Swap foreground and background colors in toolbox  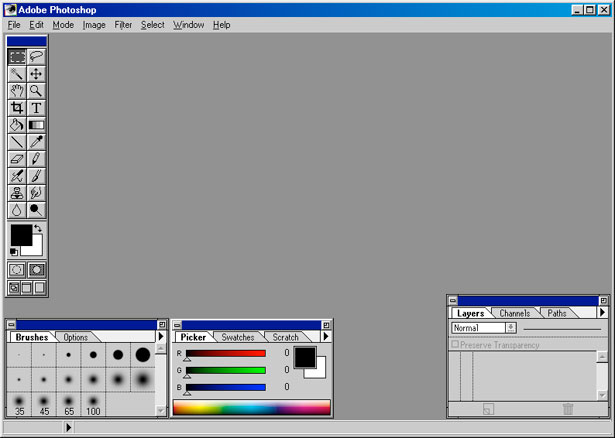[x=38, y=229]
